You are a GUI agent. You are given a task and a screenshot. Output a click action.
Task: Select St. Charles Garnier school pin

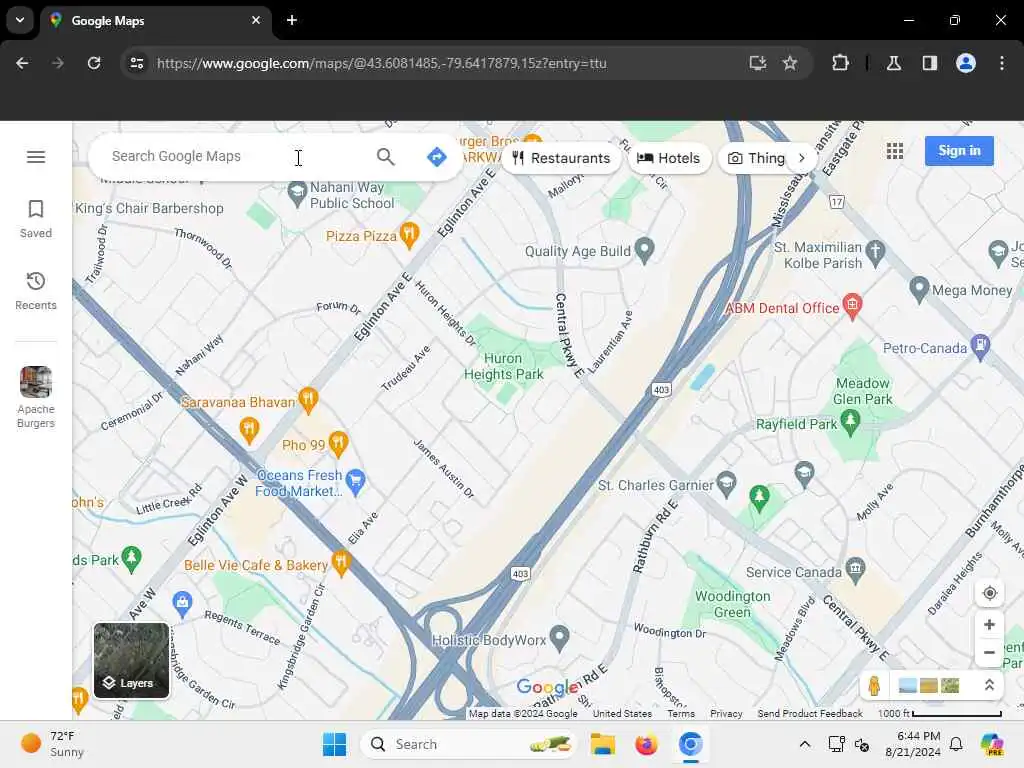[726, 485]
